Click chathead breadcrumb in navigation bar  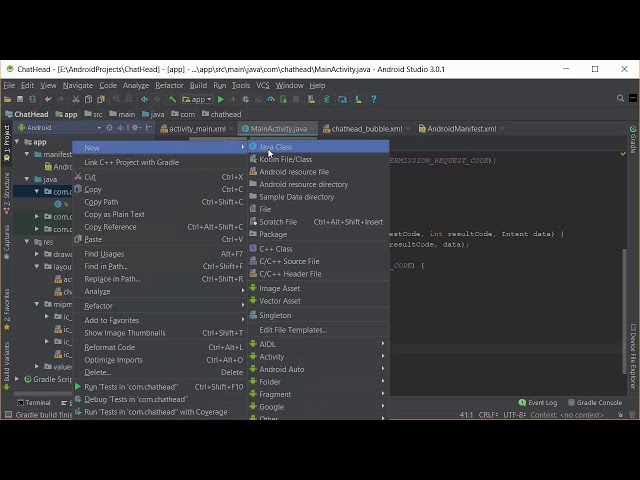click(222, 114)
